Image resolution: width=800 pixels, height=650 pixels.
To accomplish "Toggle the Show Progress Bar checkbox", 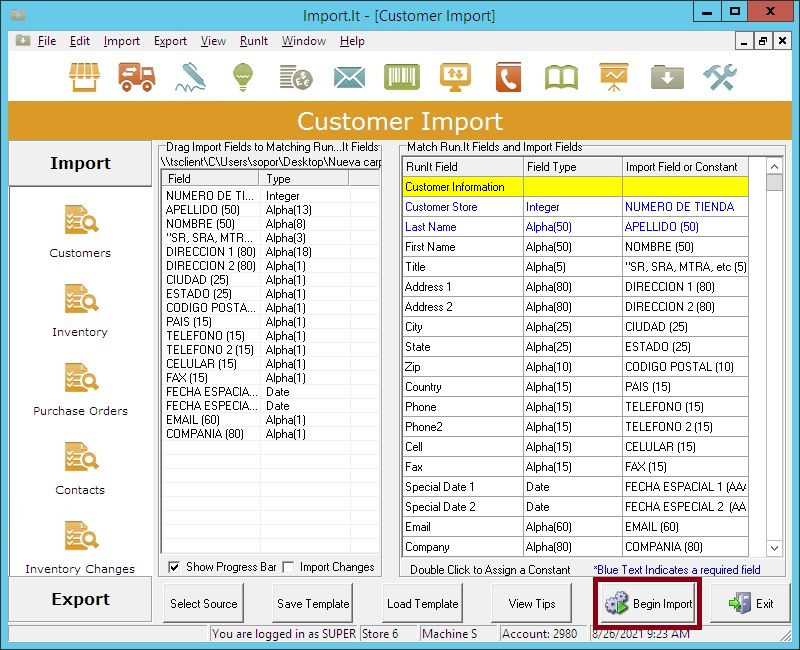I will coord(174,567).
